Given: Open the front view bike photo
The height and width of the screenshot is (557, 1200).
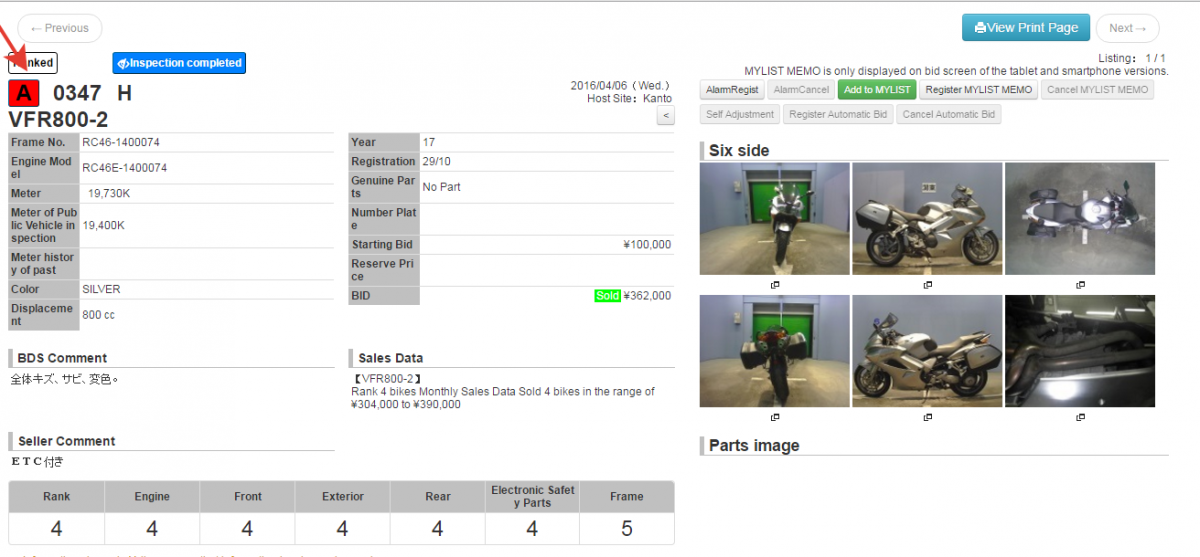Looking at the screenshot, I should 775,219.
